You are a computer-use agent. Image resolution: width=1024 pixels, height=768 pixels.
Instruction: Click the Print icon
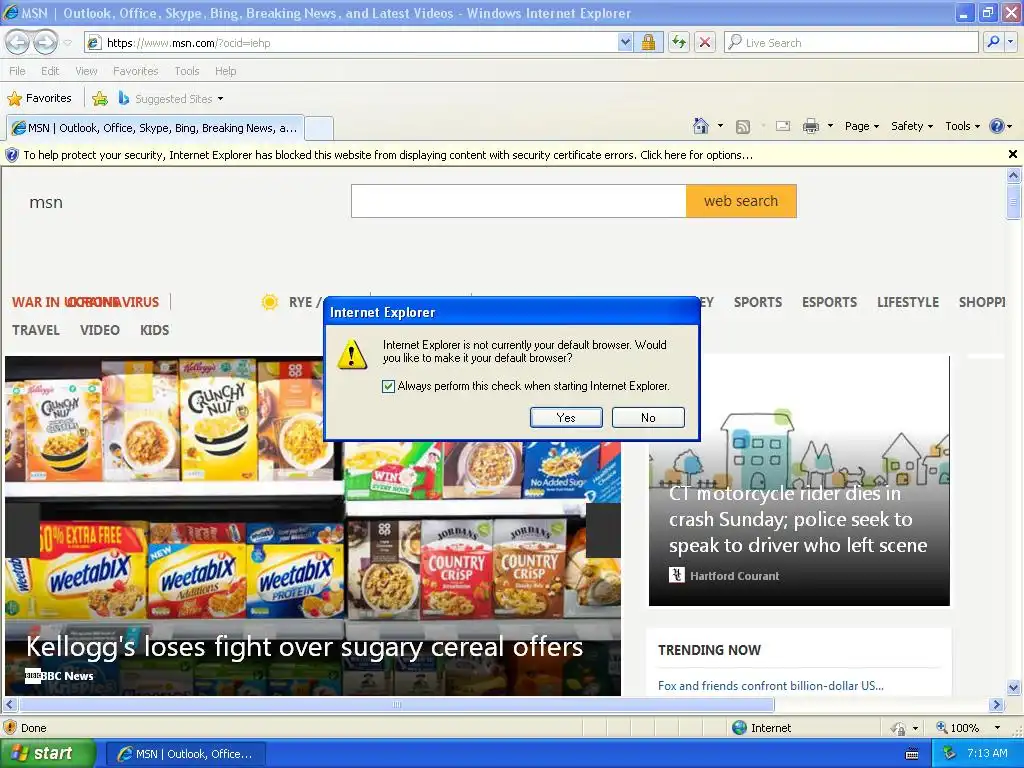pyautogui.click(x=810, y=126)
